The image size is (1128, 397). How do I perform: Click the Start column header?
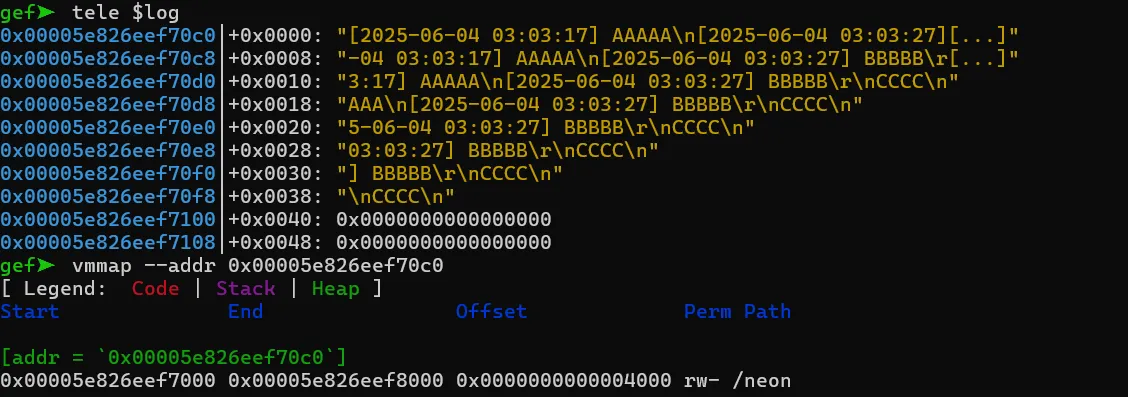[x=29, y=311]
